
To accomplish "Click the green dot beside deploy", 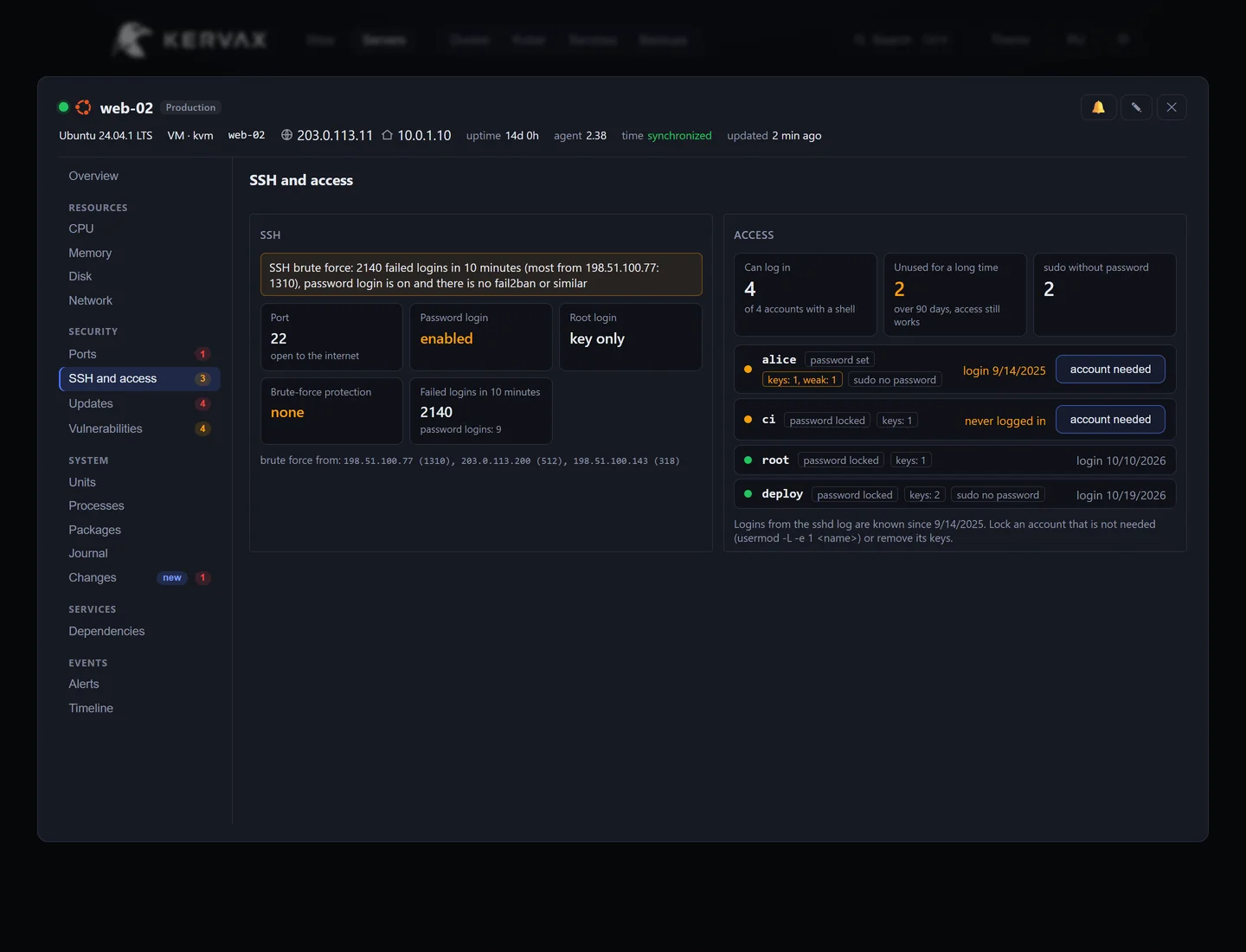I will [748, 494].
